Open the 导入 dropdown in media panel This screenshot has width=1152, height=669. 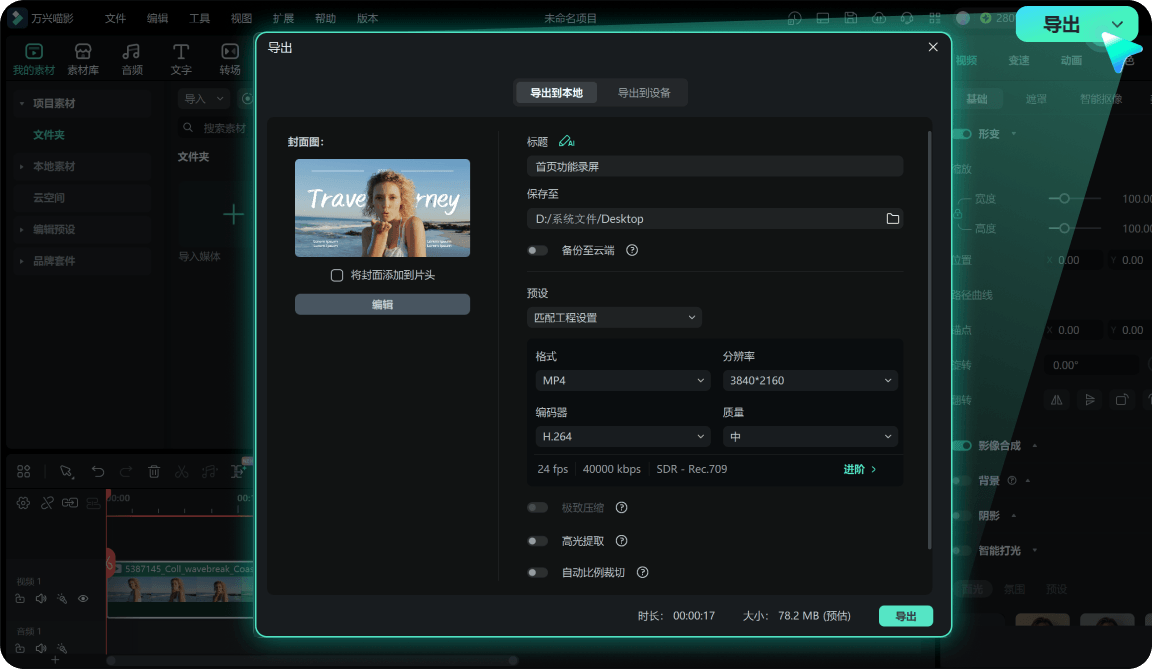[204, 98]
